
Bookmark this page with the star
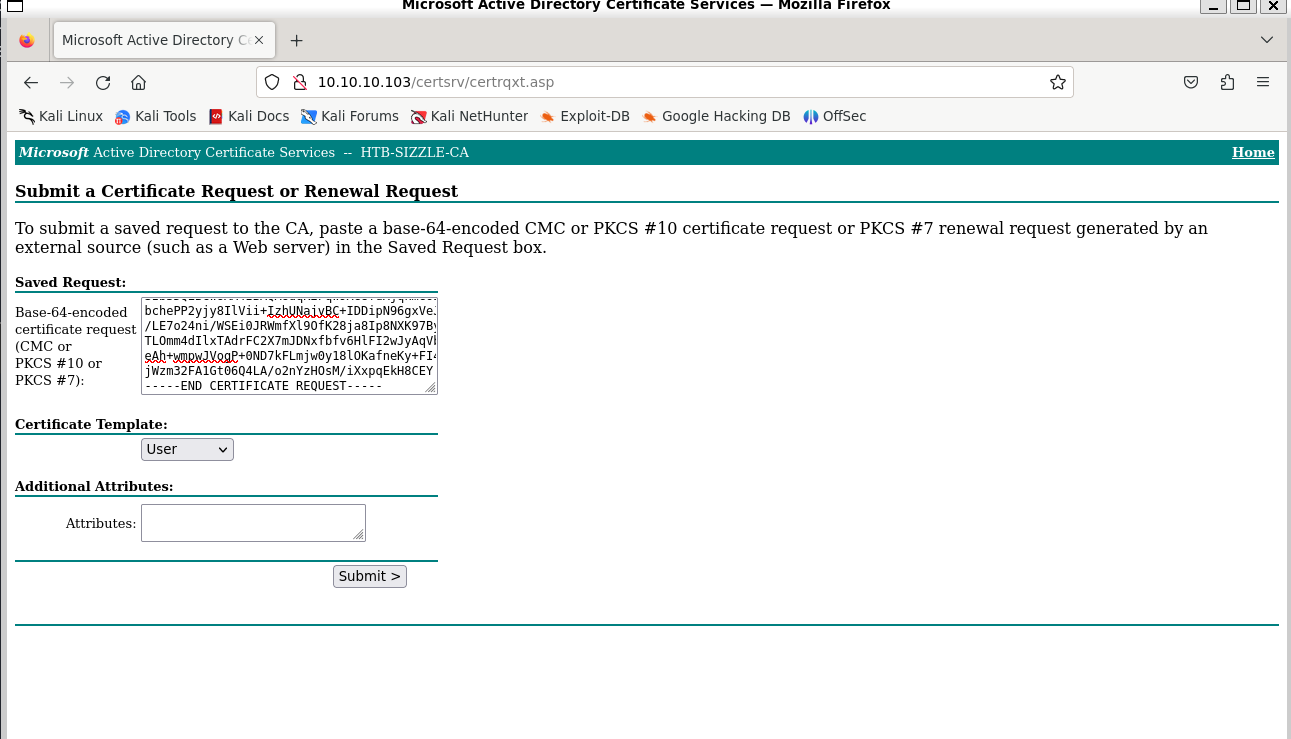[x=1058, y=83]
